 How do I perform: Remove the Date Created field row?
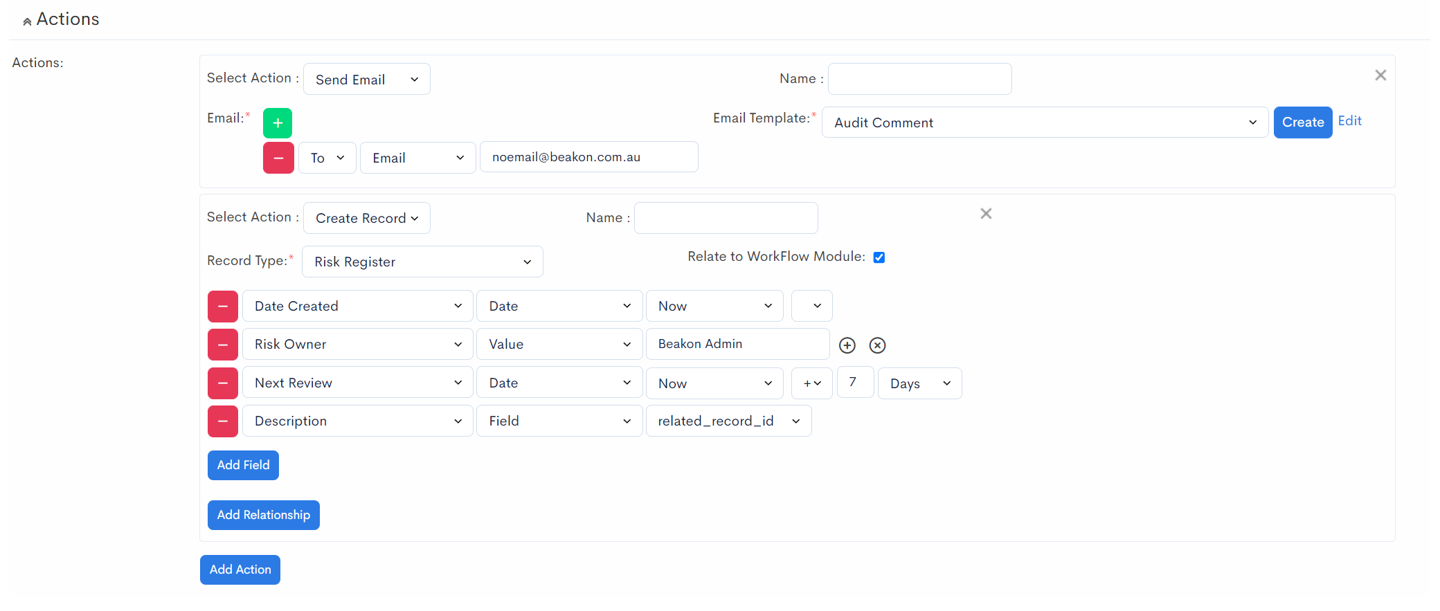click(223, 306)
